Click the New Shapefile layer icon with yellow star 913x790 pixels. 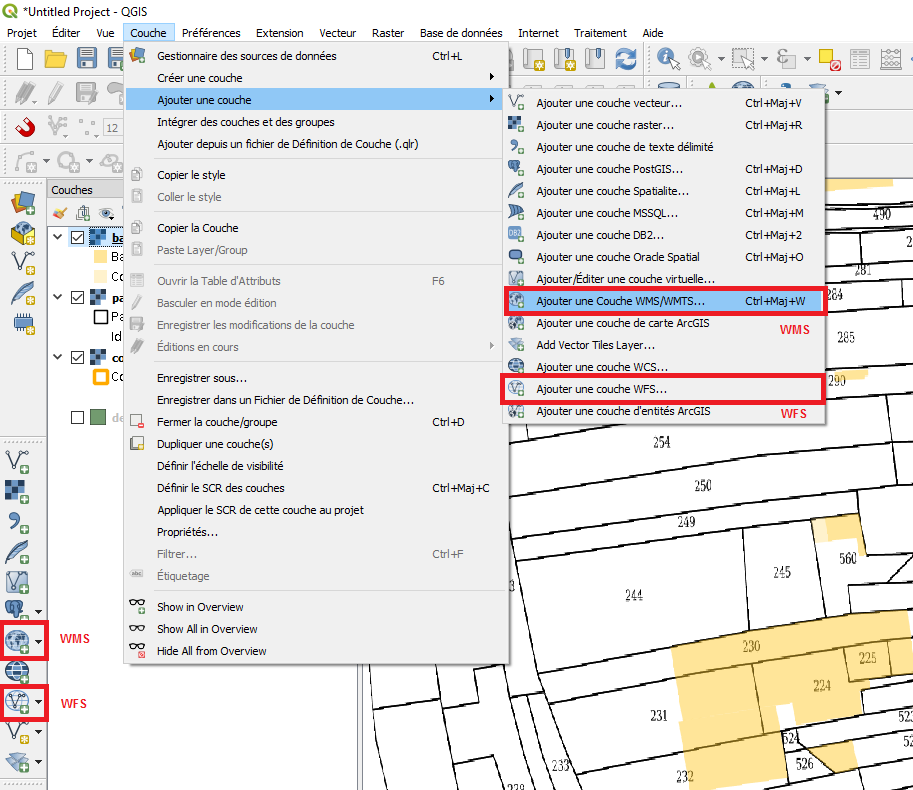click(23, 263)
